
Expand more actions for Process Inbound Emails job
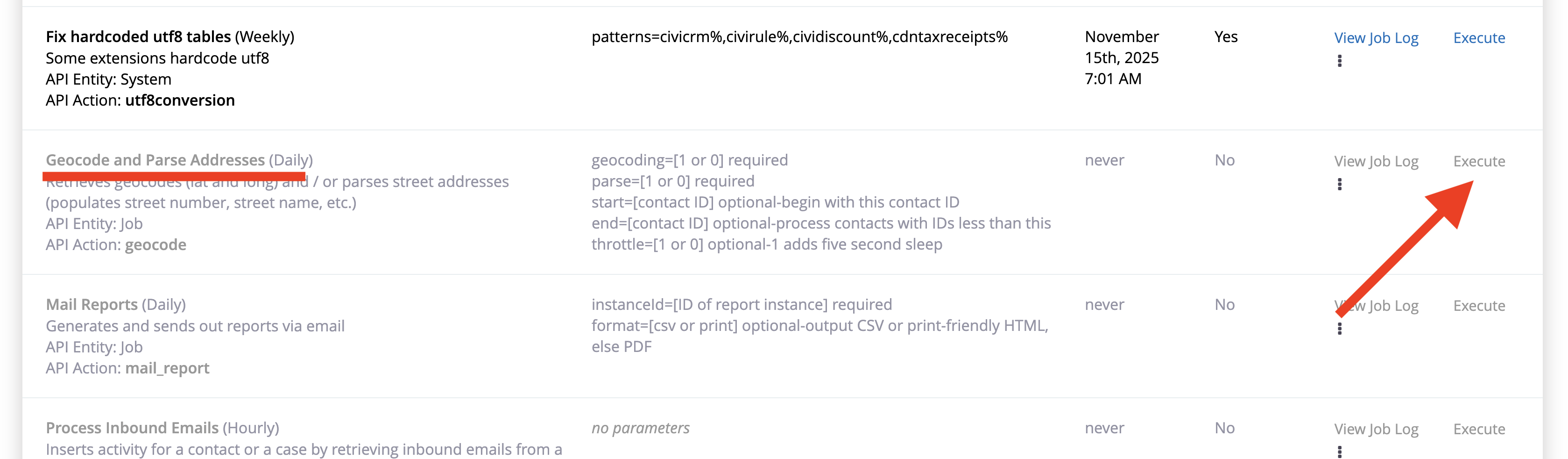[x=1339, y=451]
